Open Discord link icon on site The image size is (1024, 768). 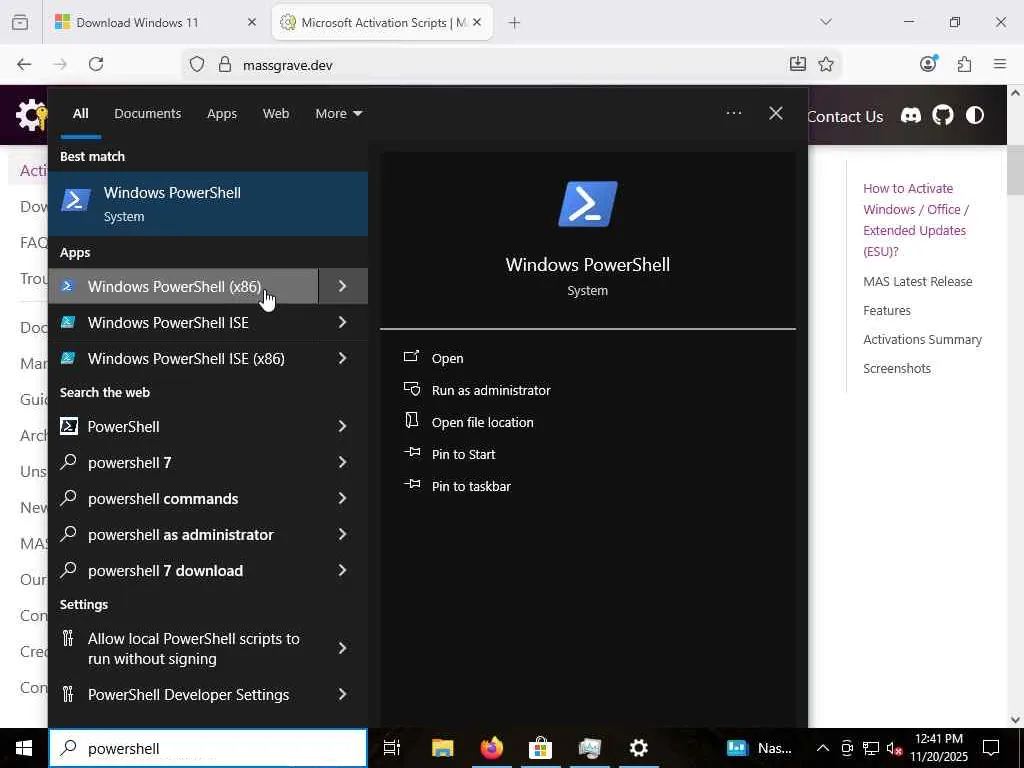pos(910,116)
